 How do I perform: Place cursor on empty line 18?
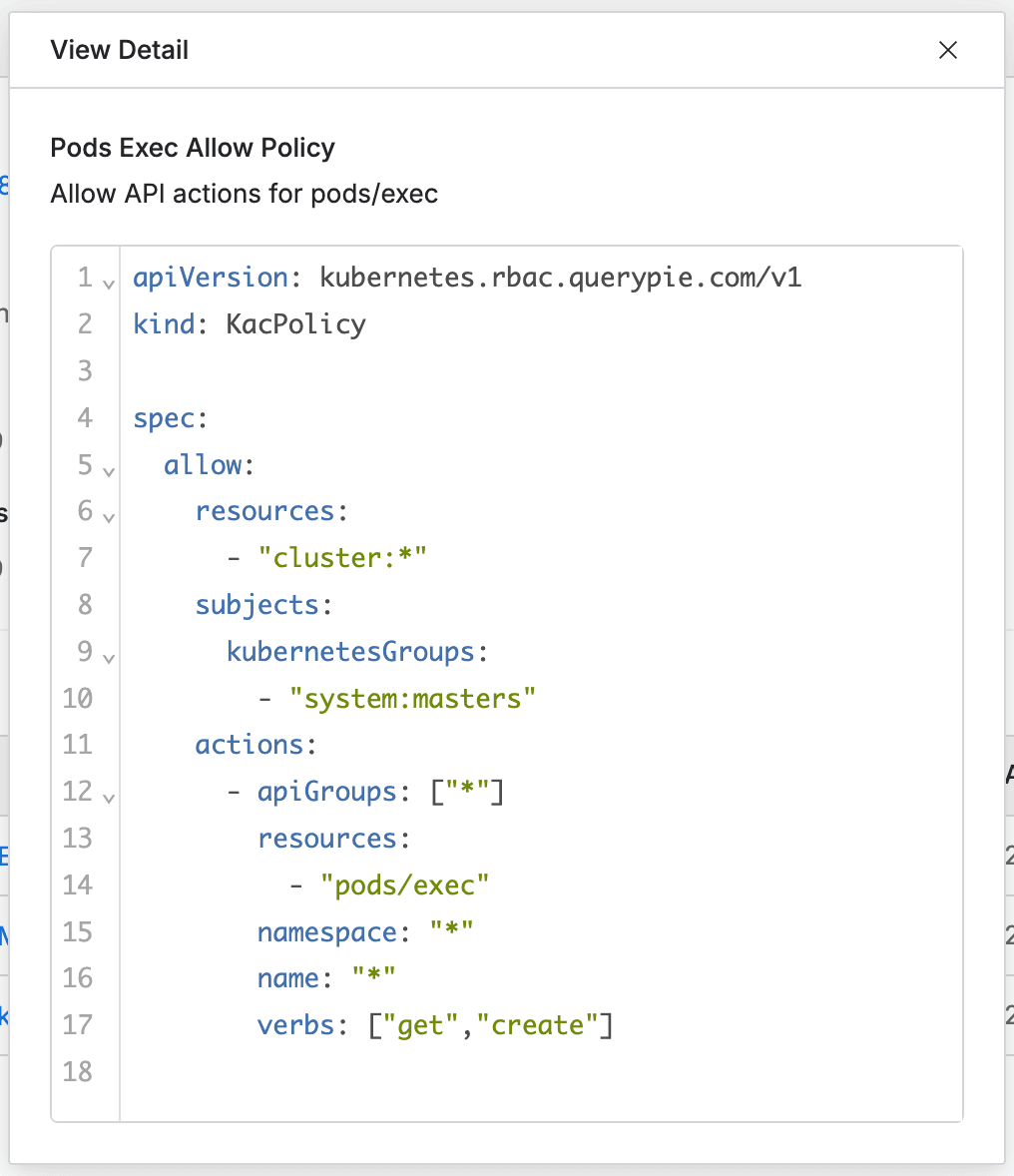tap(399, 1072)
